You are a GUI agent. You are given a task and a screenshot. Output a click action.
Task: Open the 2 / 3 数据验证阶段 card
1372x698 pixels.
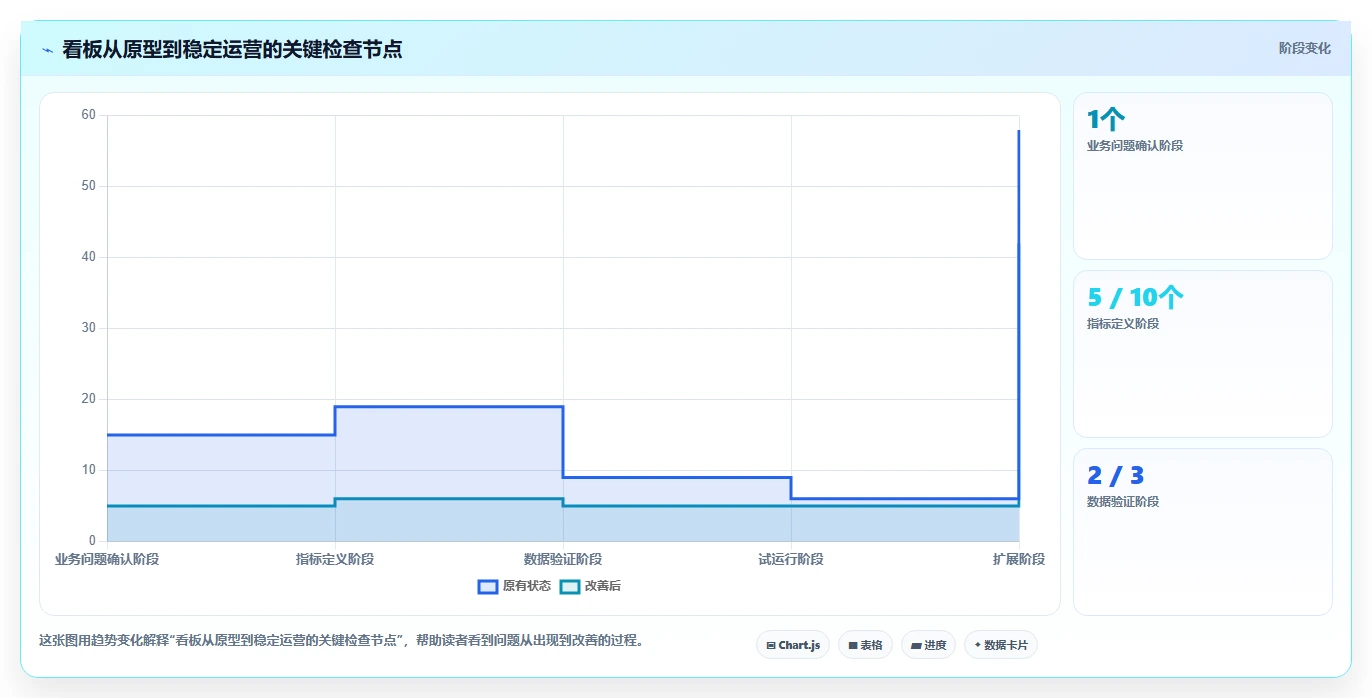point(1202,532)
